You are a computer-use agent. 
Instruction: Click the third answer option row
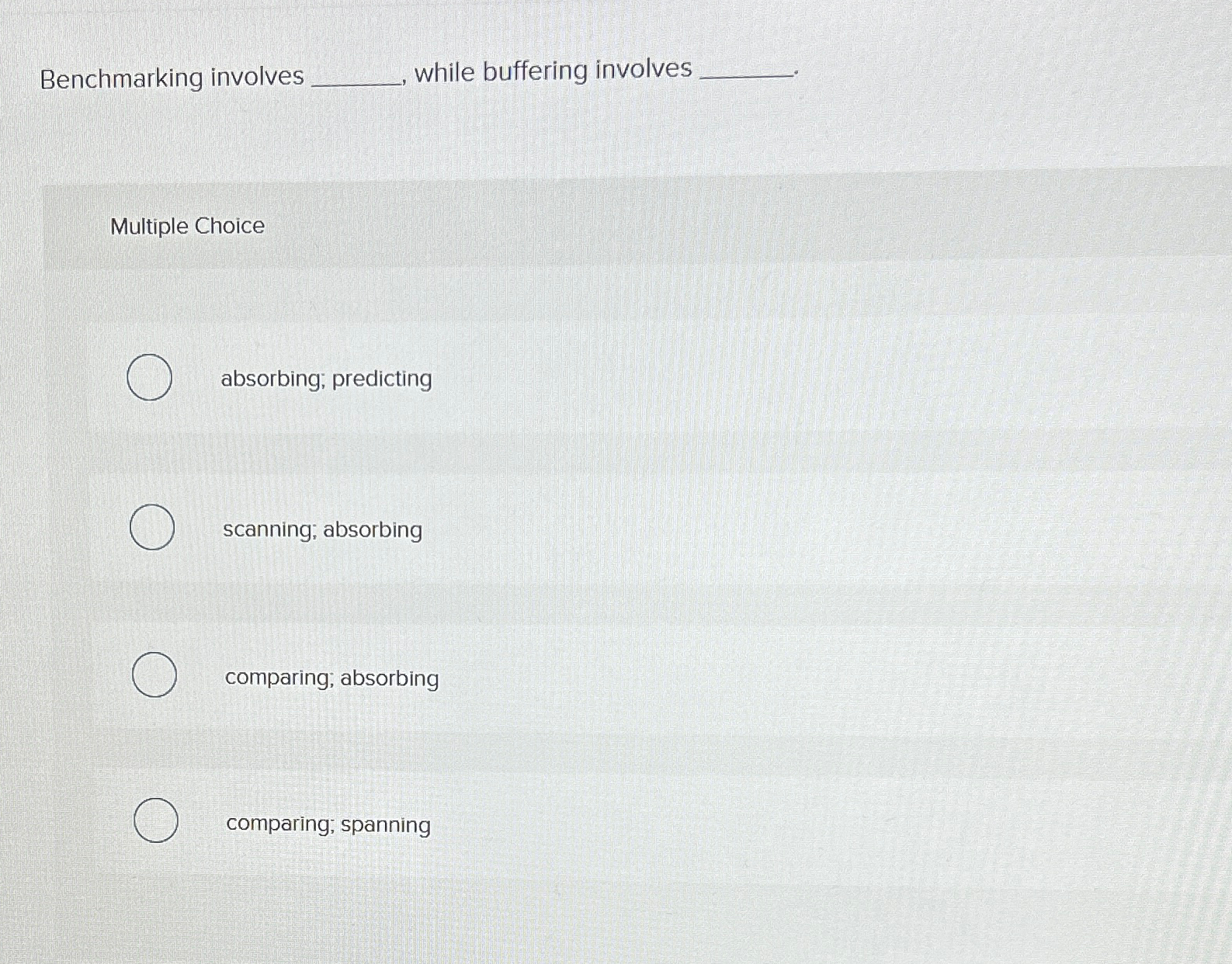pos(543,675)
